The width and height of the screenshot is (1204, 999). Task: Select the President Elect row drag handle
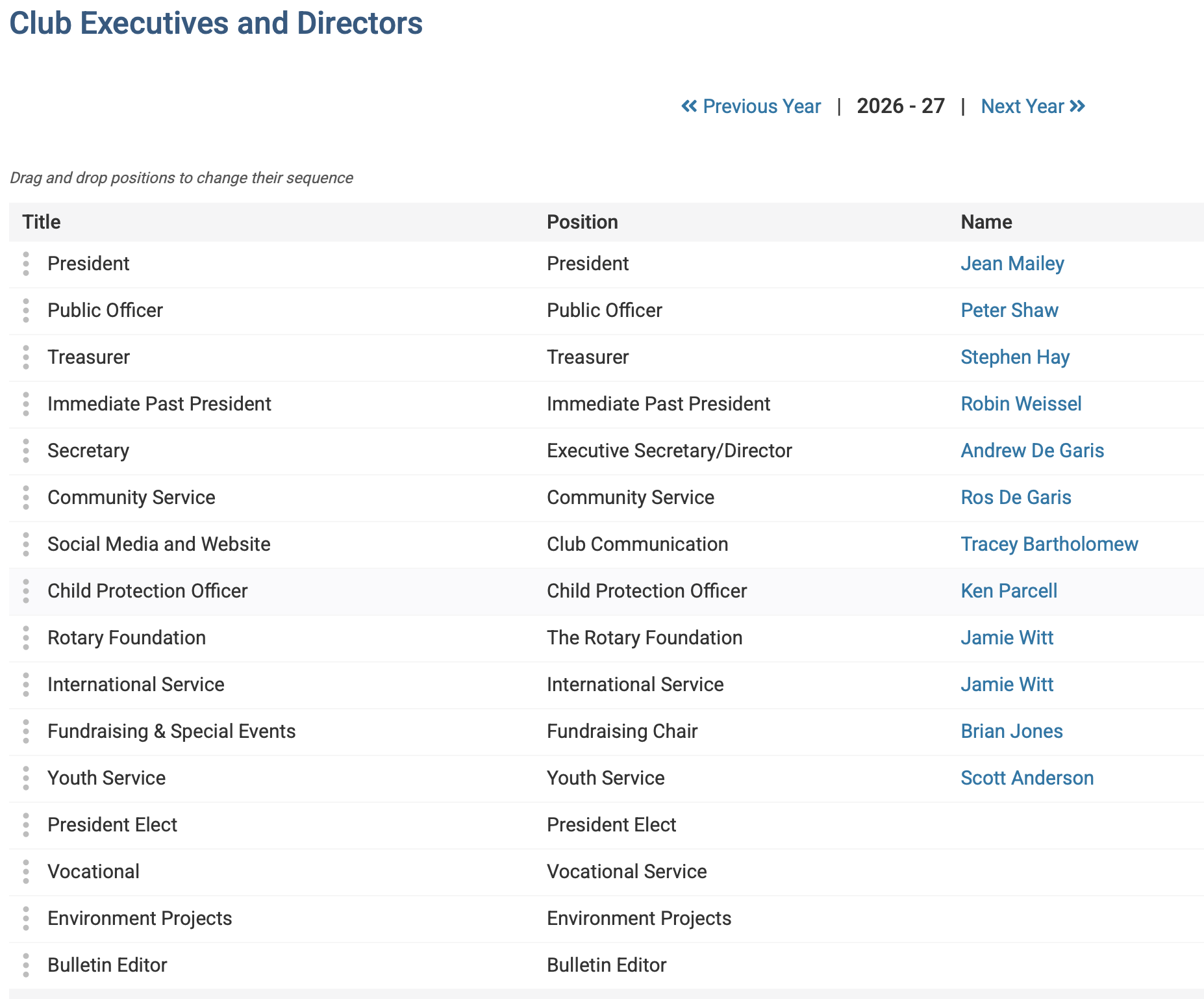[x=26, y=825]
